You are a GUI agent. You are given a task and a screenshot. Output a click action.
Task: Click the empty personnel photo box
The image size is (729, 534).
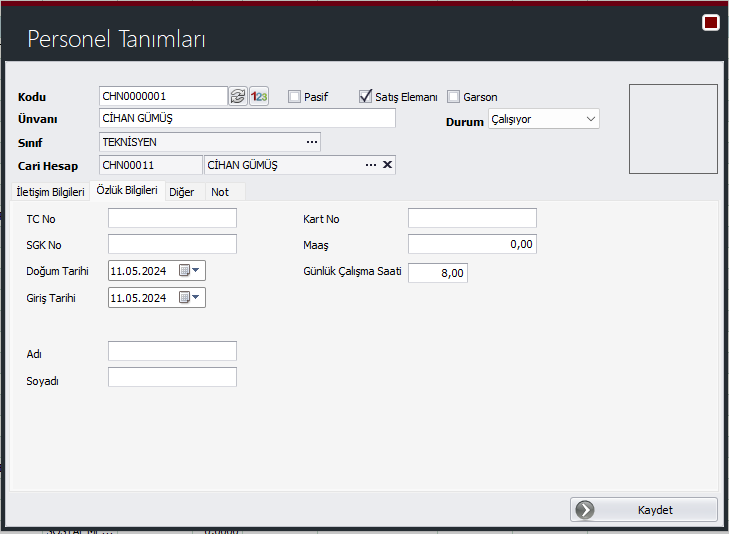coord(672,129)
